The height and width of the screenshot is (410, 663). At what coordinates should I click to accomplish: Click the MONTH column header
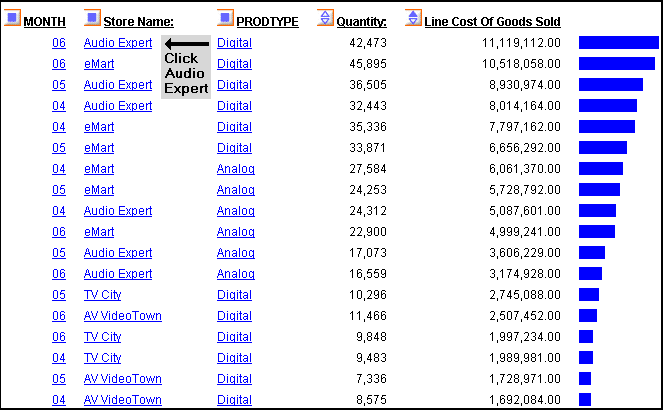44,22
